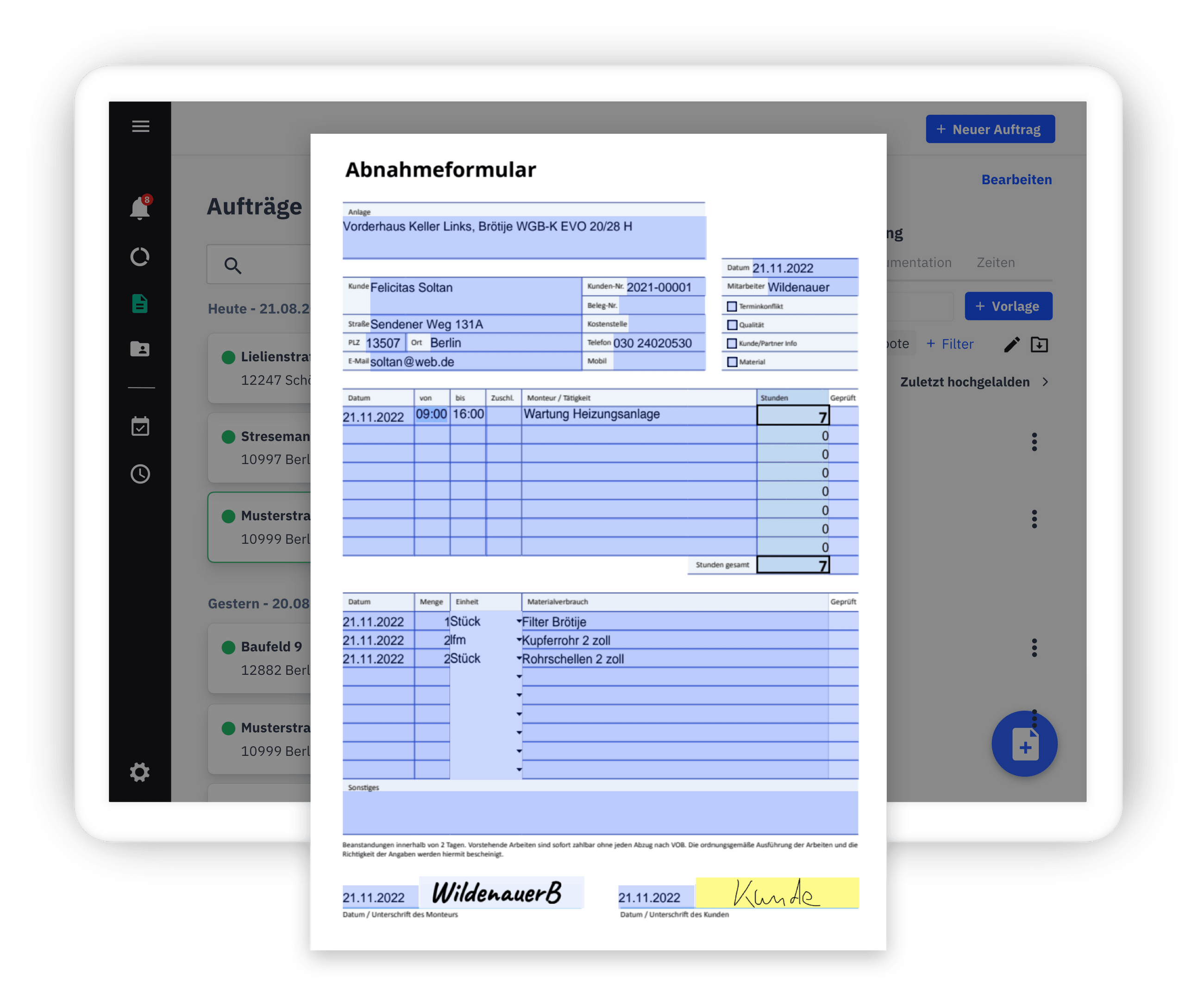This screenshot has width=1204, height=991.
Task: Click the sync/refresh icon in sidebar
Action: [x=140, y=257]
